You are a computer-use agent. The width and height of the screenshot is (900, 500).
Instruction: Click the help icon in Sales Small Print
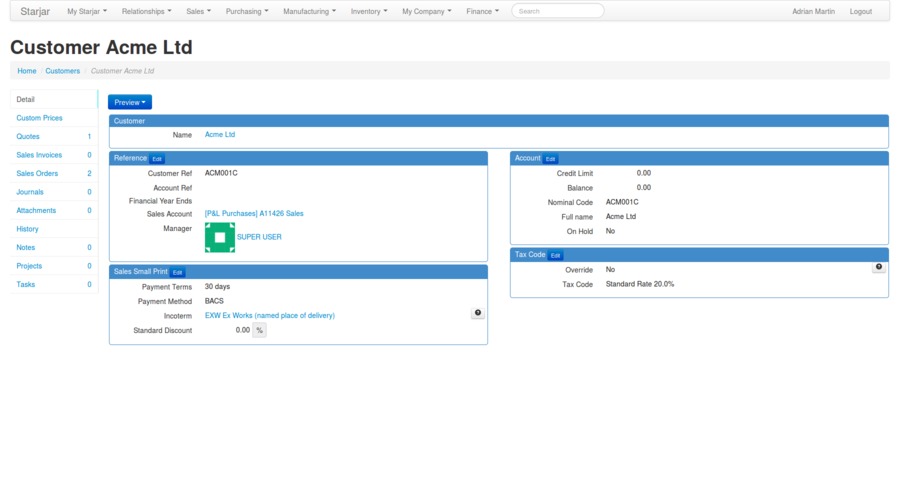point(478,313)
